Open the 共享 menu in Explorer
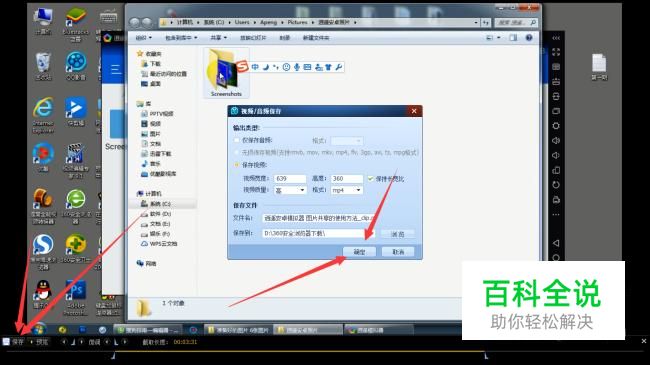The width and height of the screenshot is (650, 365). (218, 38)
